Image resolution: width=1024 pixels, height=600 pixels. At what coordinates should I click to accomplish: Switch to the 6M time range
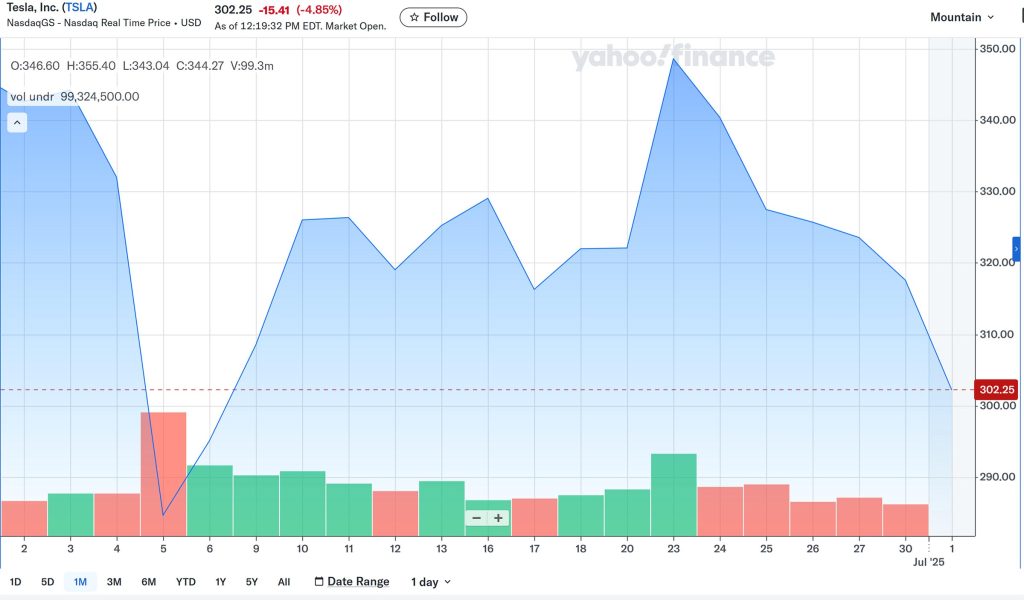pyautogui.click(x=149, y=582)
